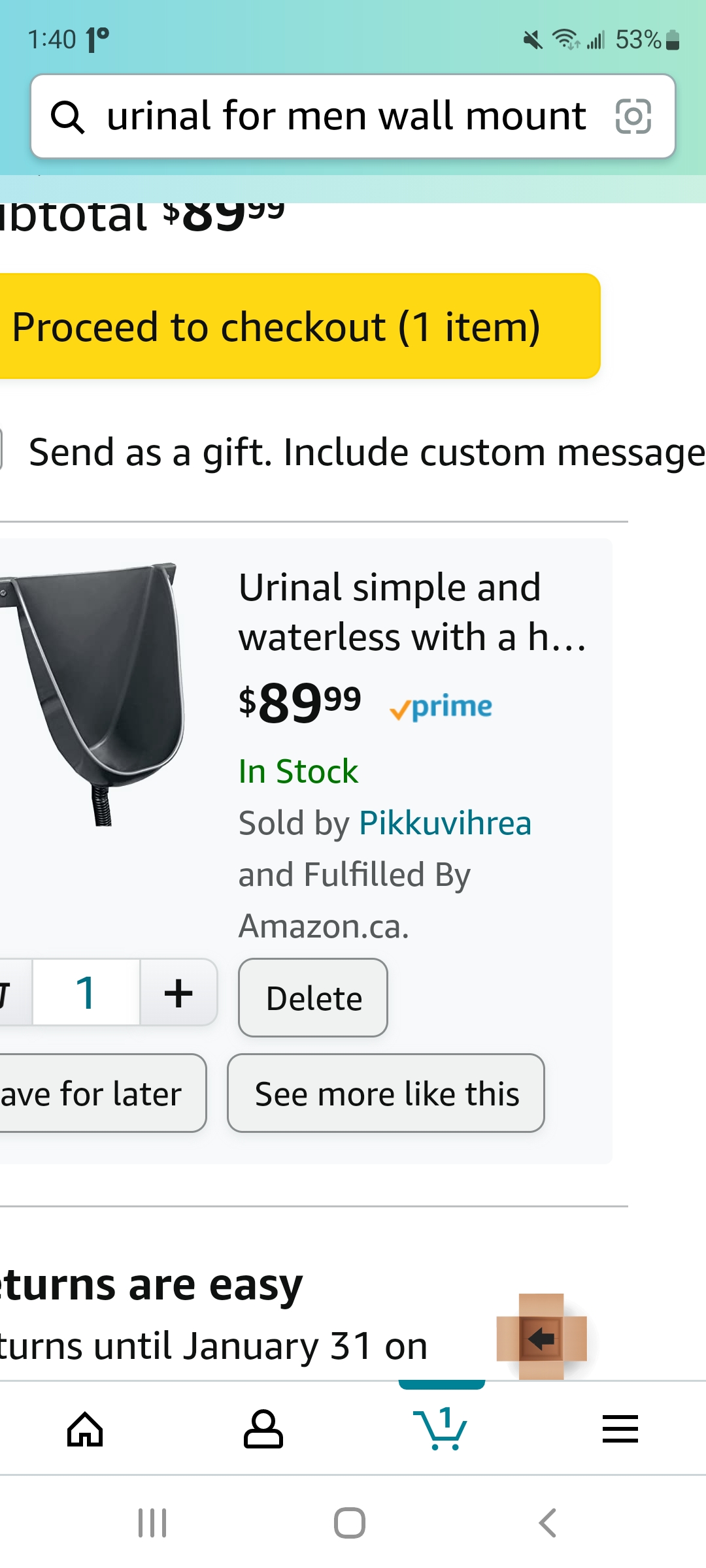This screenshot has height=1568, width=706.
Task: Open the Pikkuvihrea seller link
Action: click(x=445, y=823)
